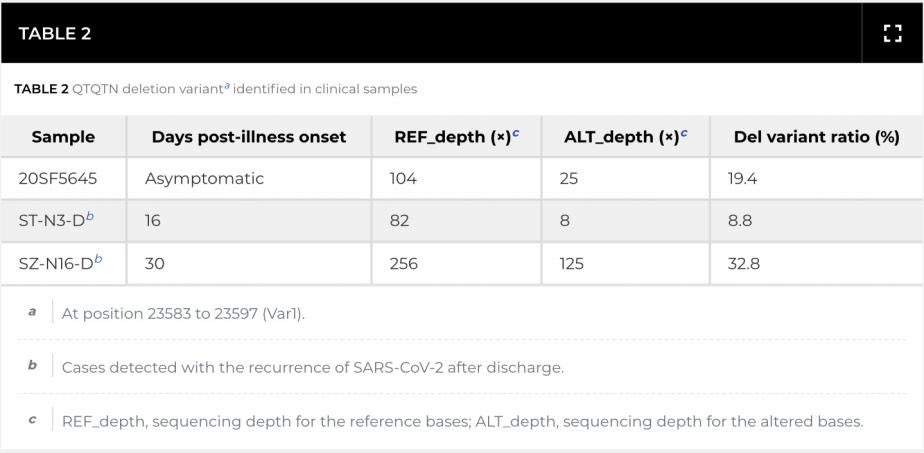
Task: Click the Del variant ratio (%) header
Action: click(816, 137)
